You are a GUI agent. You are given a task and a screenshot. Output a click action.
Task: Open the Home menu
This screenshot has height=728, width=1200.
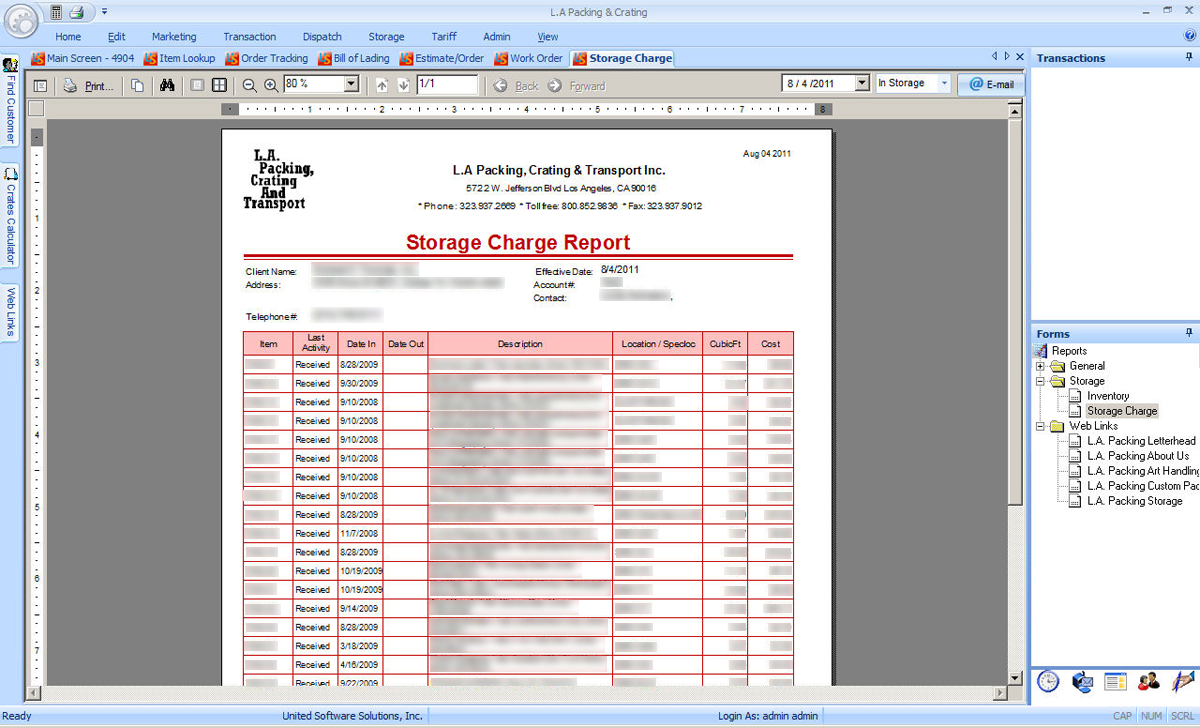point(68,37)
